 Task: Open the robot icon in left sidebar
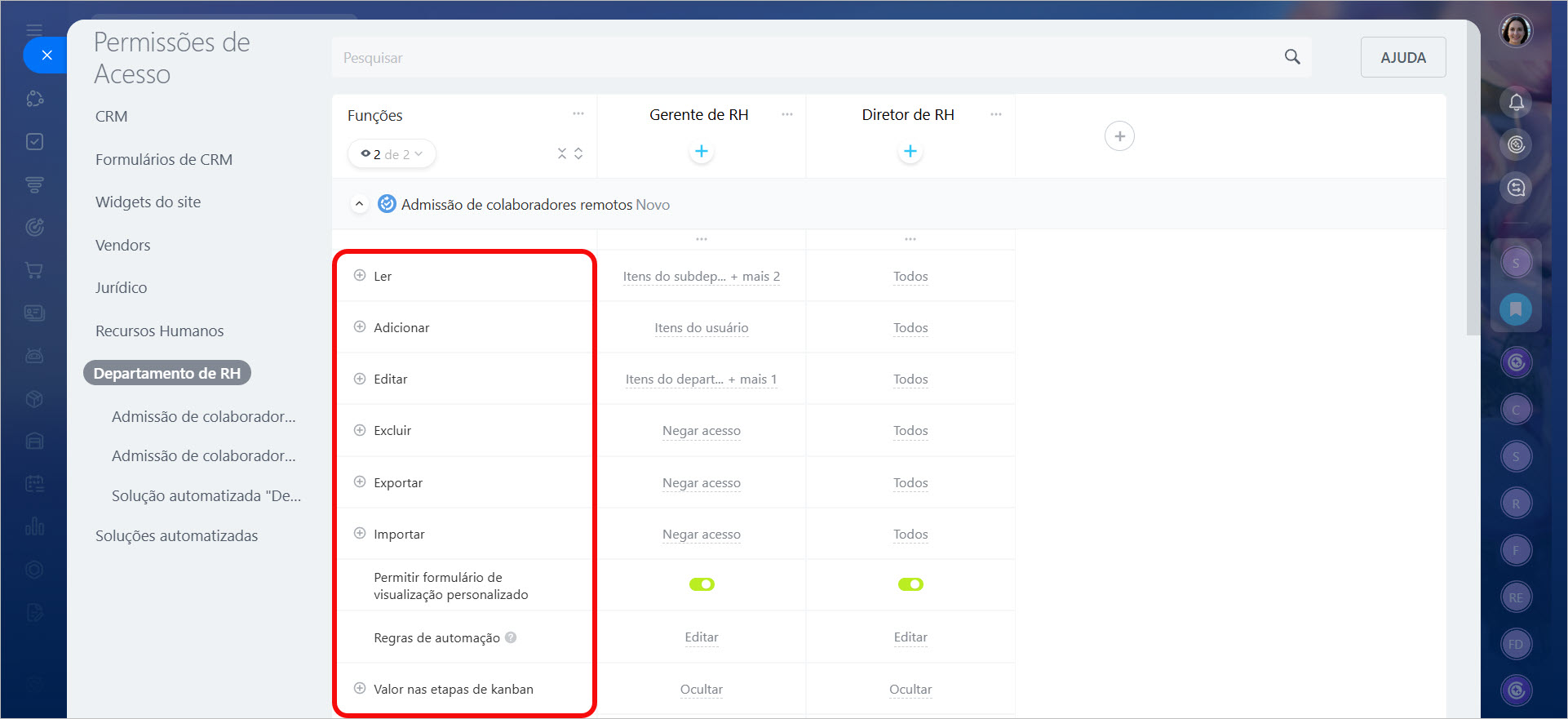[x=34, y=356]
